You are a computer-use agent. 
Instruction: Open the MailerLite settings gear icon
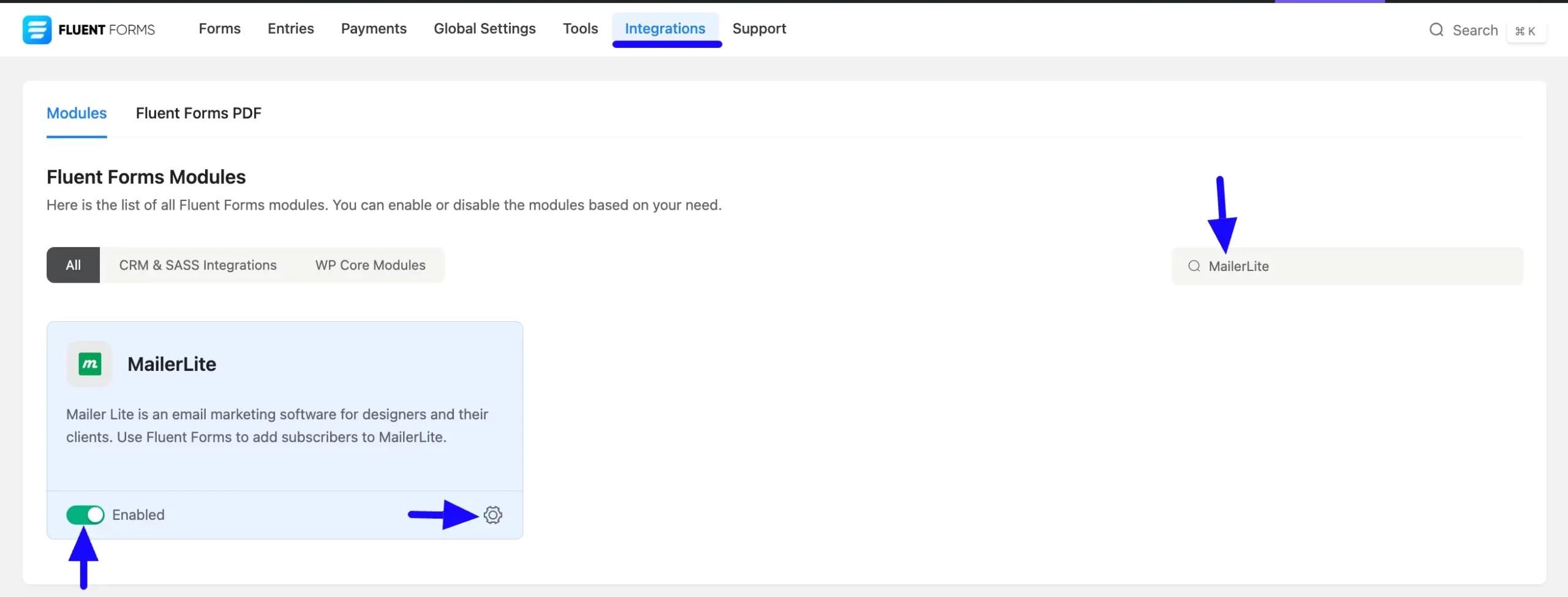493,515
